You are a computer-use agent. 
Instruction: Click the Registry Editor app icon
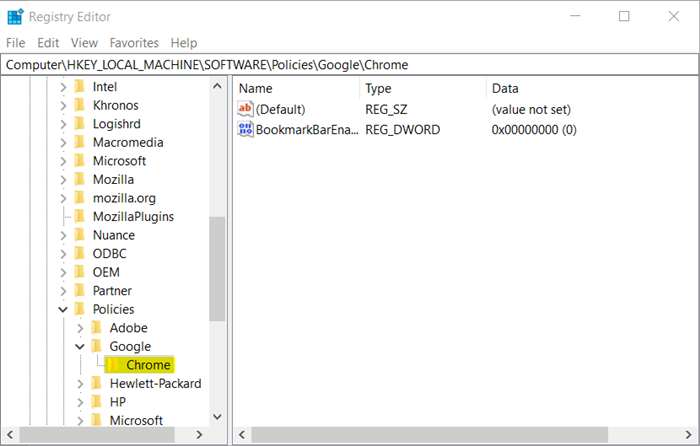[x=15, y=17]
